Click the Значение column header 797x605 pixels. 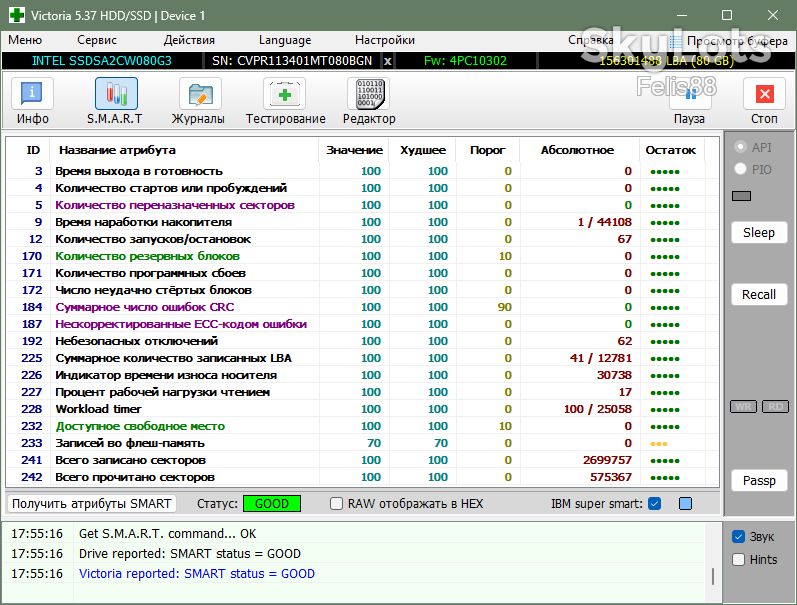click(x=354, y=150)
